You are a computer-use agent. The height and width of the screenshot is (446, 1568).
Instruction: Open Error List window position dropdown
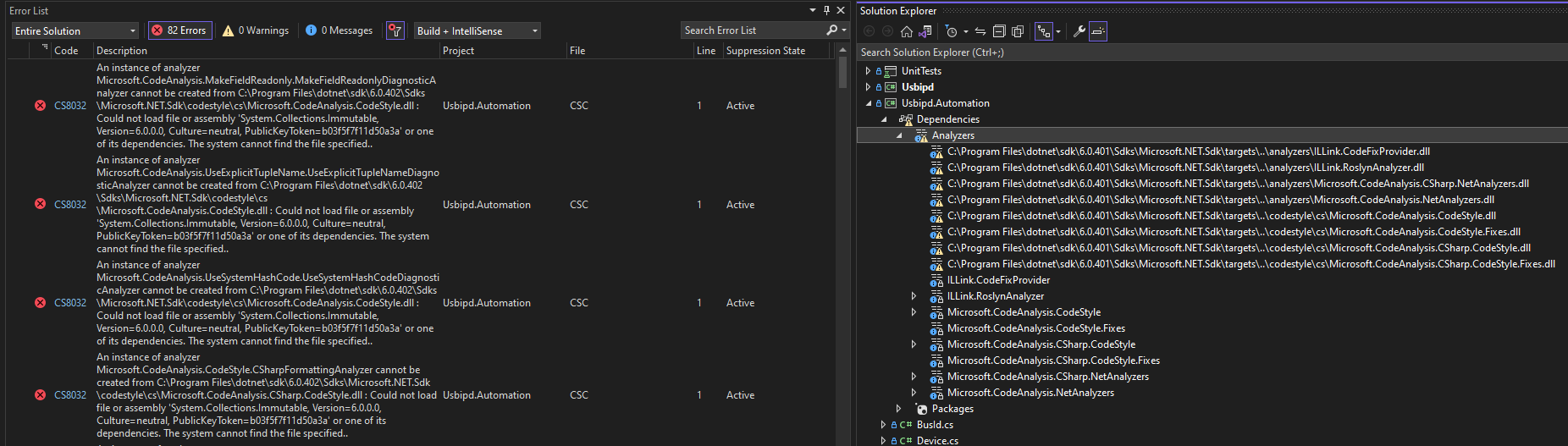tap(813, 10)
